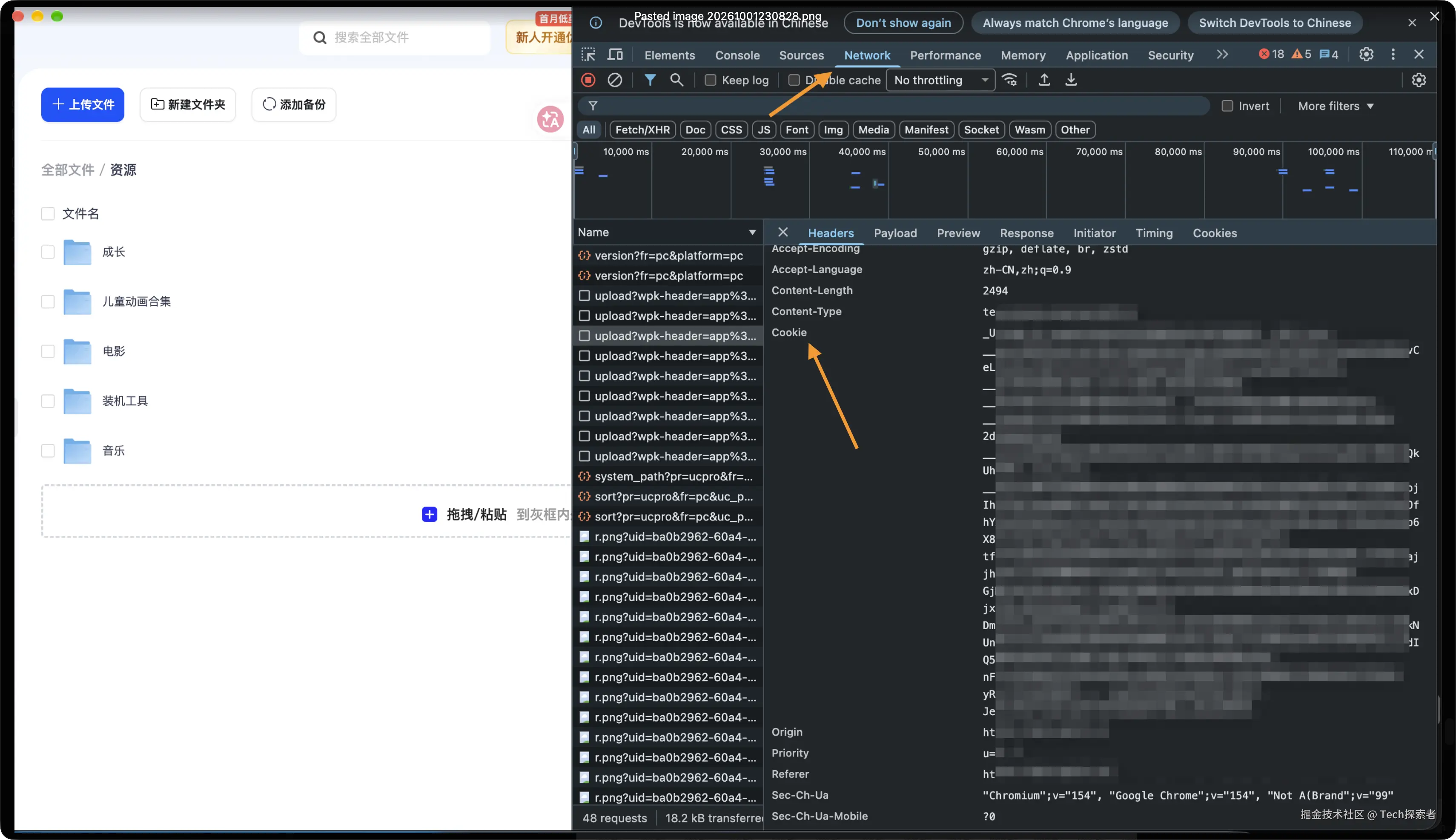Click the network filter text field
The width and height of the screenshot is (1456, 840).
[894, 106]
